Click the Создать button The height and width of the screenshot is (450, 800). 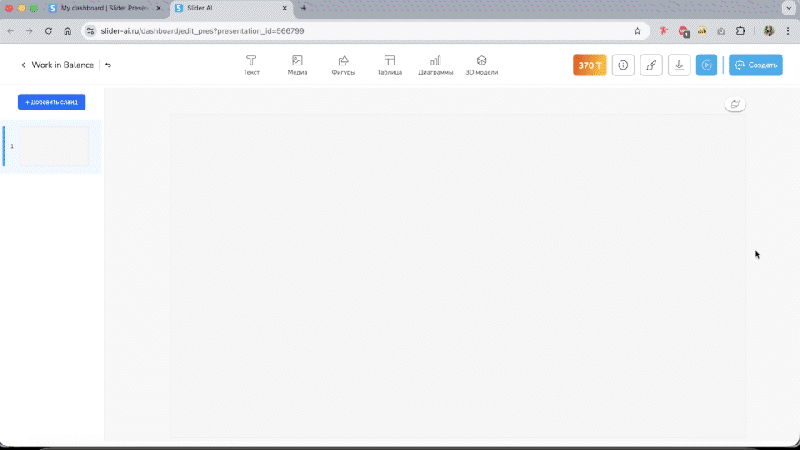pos(756,65)
